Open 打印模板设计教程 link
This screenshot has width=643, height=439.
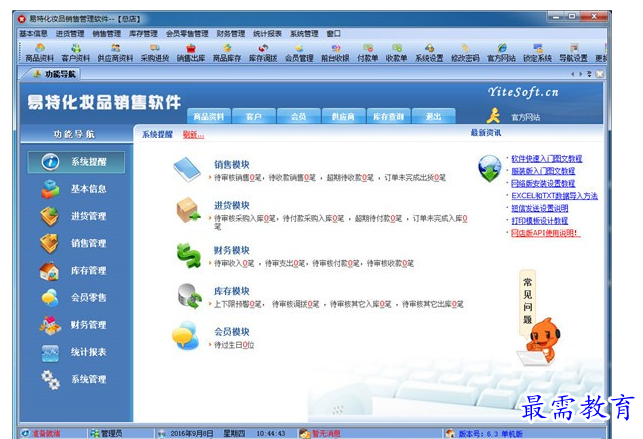pos(540,221)
